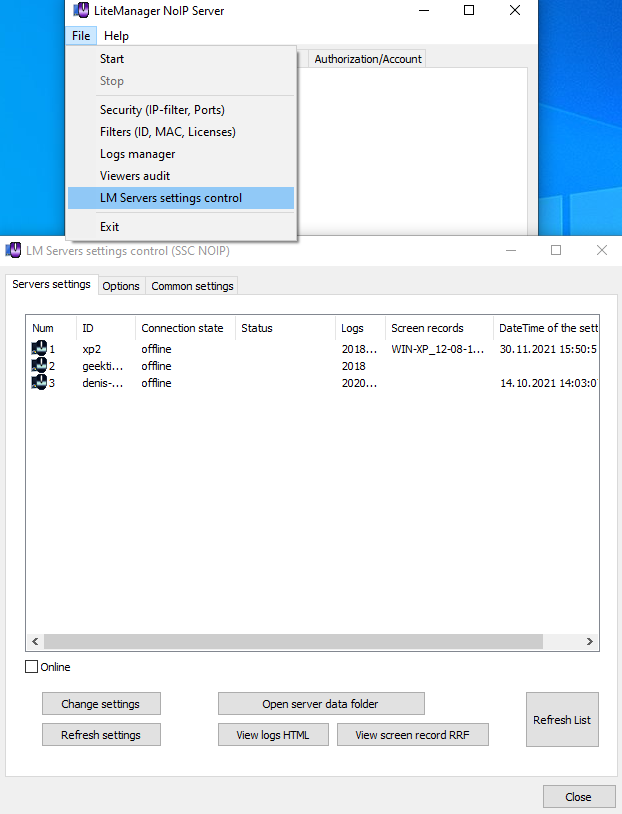
Task: Click the Logs column header
Action: [x=360, y=328]
